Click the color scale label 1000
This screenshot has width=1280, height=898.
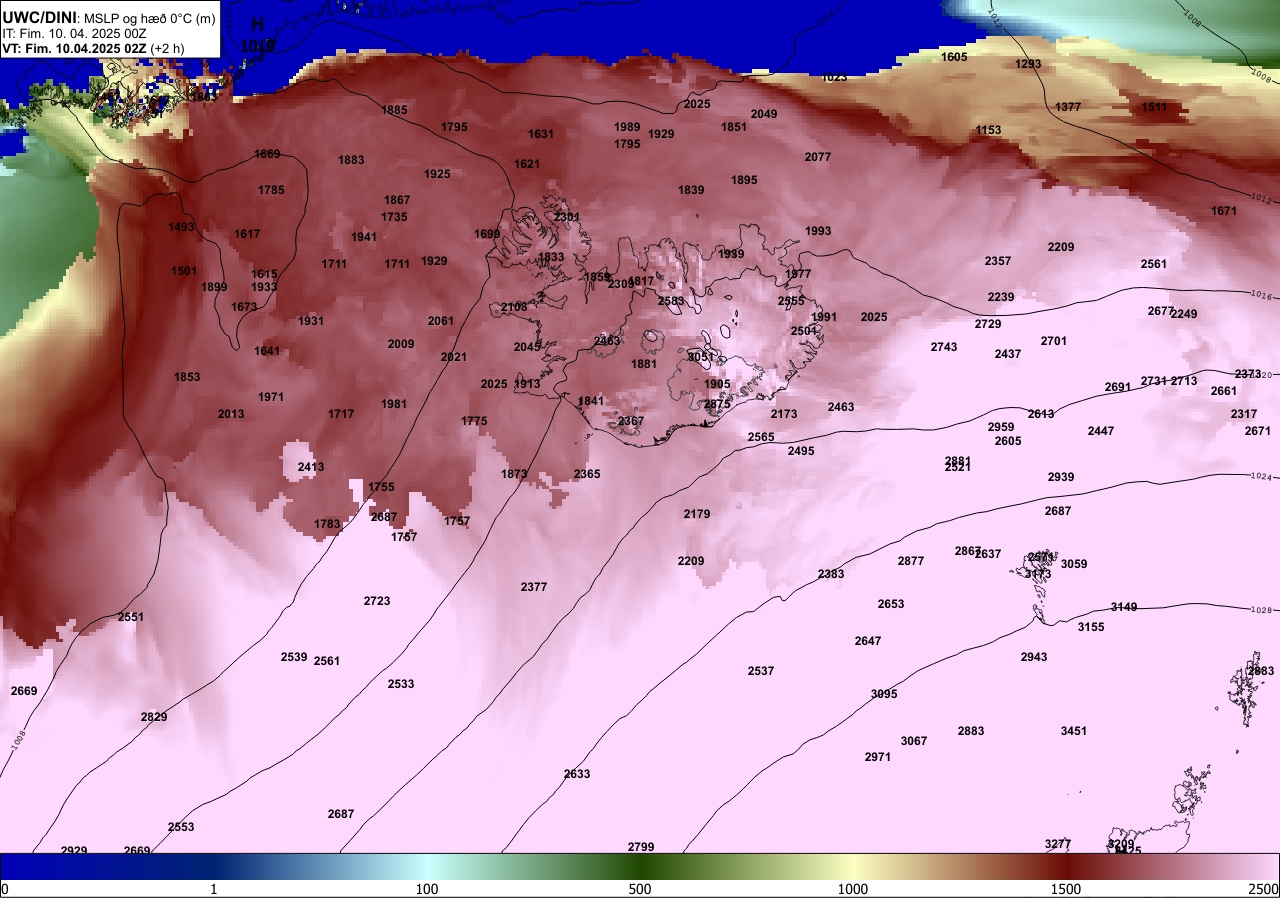(853, 889)
